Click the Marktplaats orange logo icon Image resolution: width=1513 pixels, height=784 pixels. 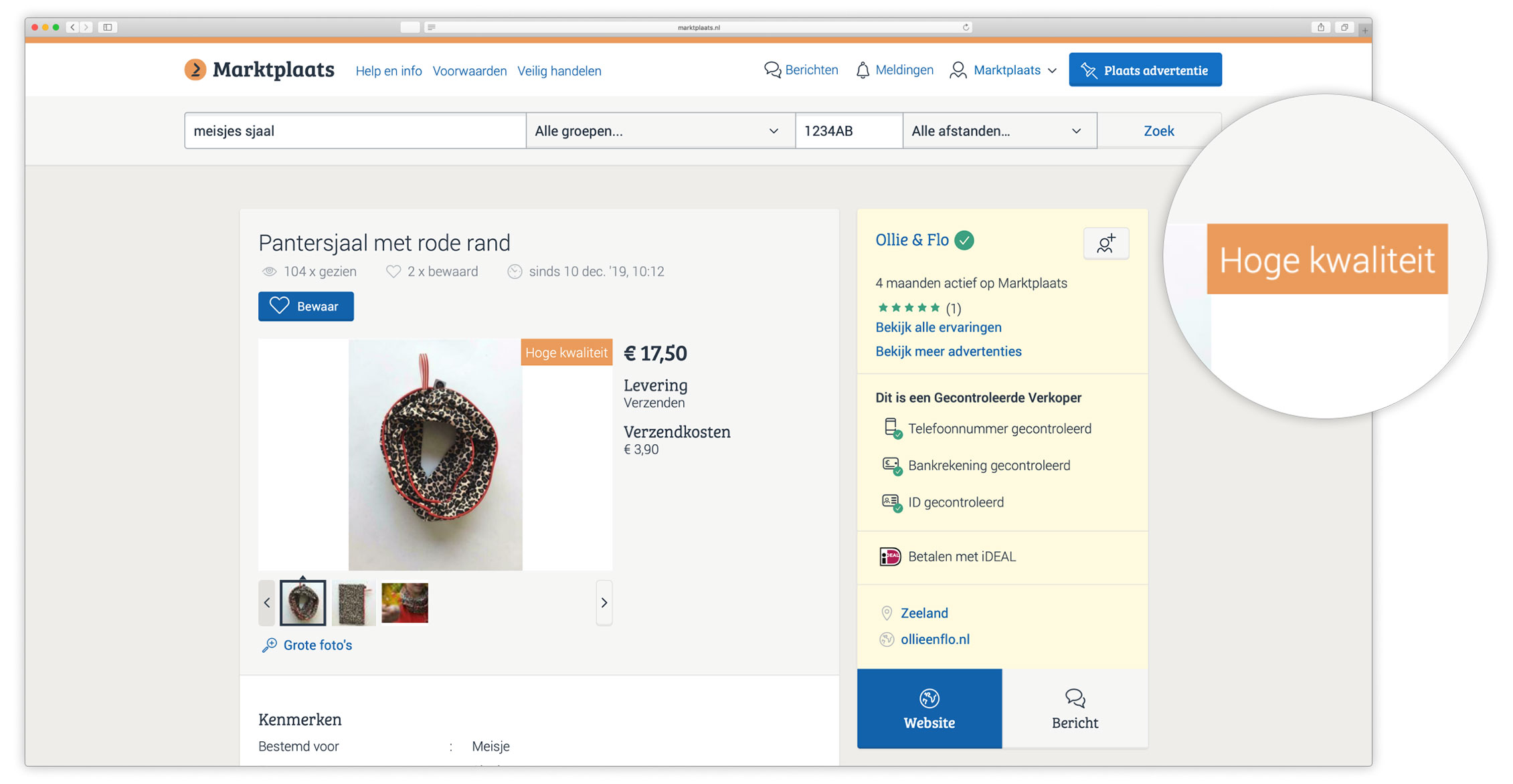[x=195, y=70]
